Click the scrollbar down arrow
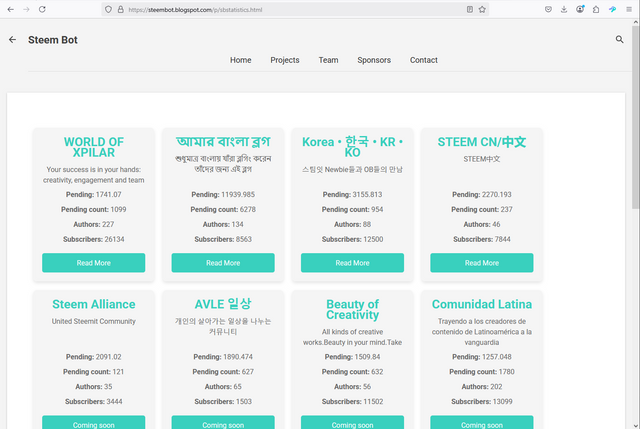 coord(636,425)
